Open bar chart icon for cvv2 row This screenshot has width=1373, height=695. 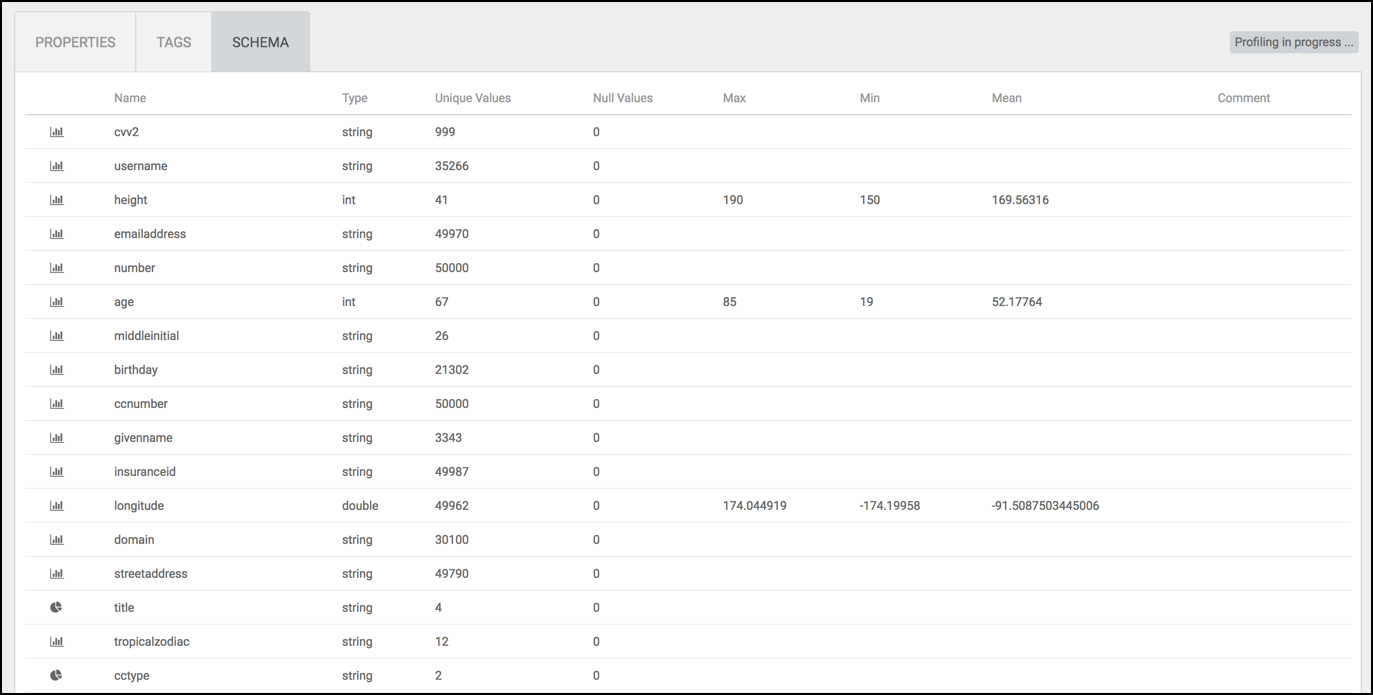[x=57, y=132]
